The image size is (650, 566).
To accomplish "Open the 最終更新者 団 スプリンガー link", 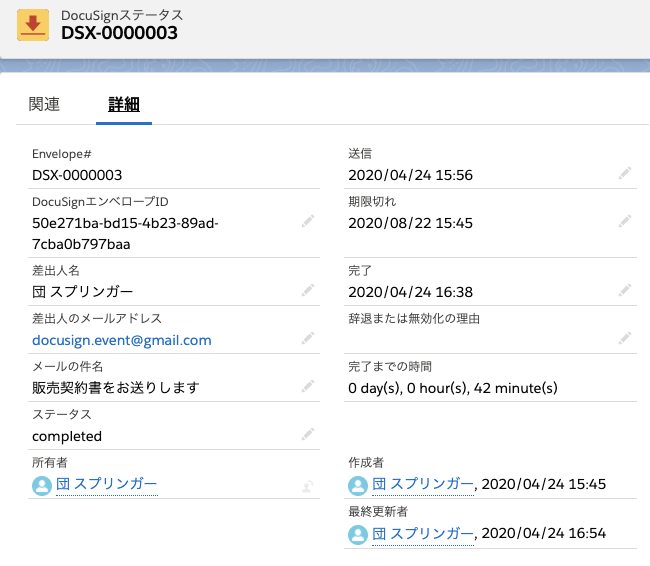I will click(423, 534).
